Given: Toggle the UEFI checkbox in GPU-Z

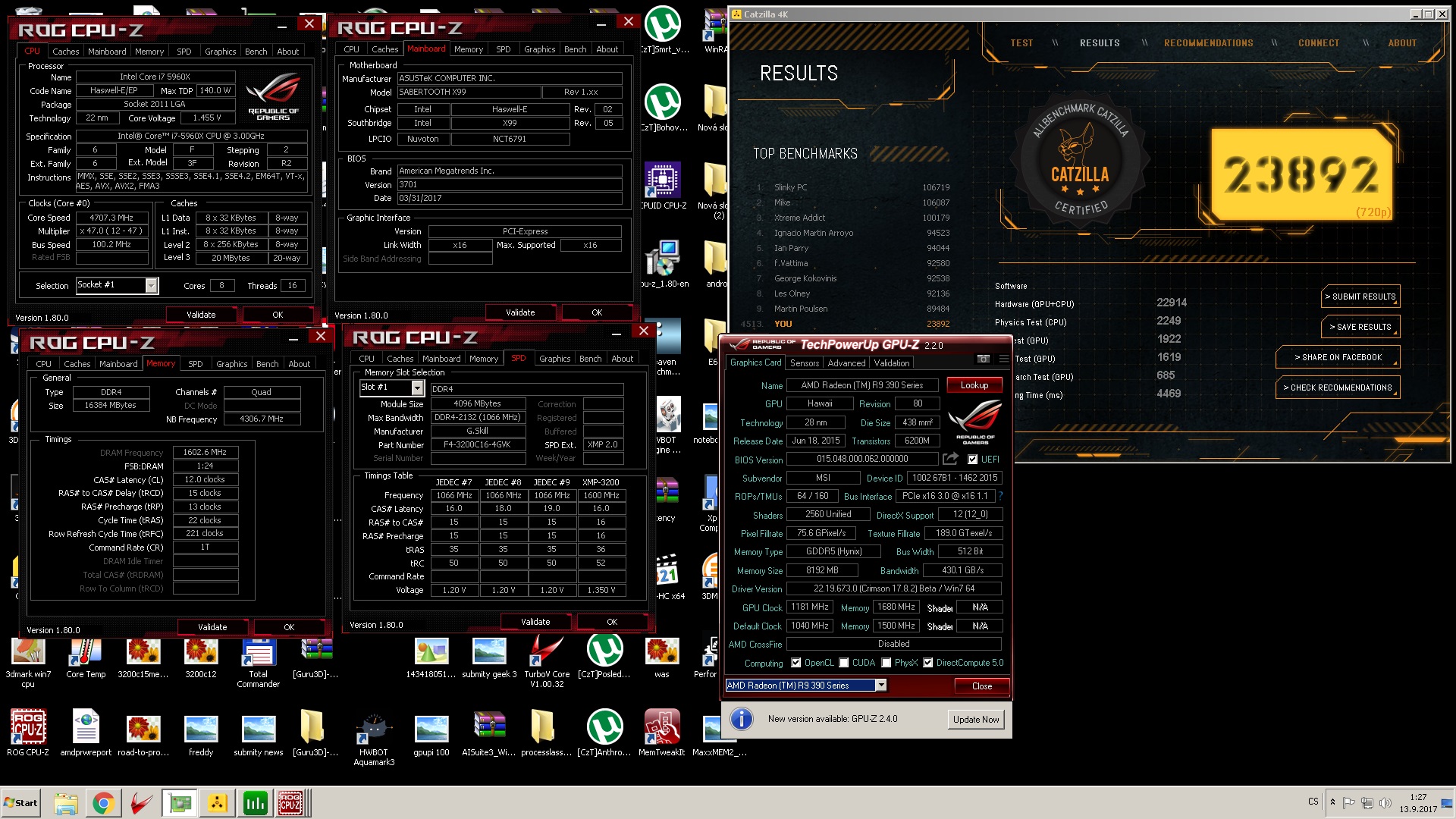Looking at the screenshot, I should click(x=973, y=460).
